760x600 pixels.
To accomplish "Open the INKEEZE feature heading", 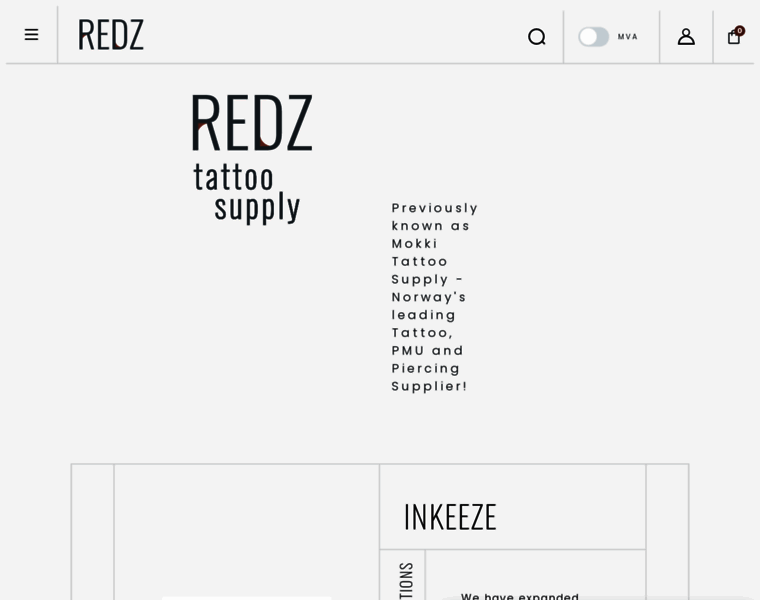I will pyautogui.click(x=450, y=517).
